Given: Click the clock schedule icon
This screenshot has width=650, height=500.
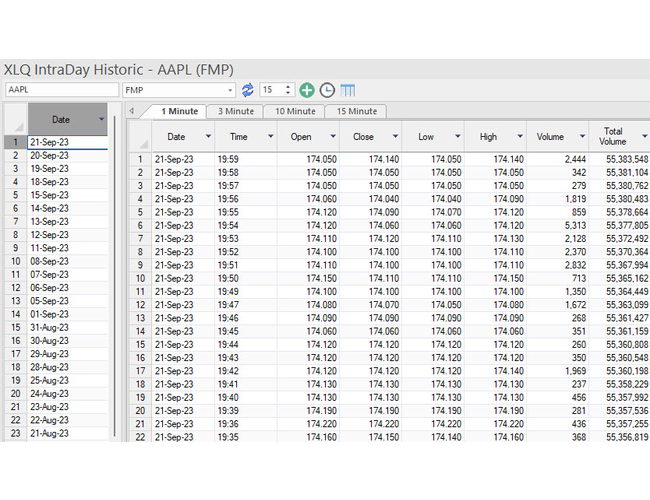Looking at the screenshot, I should (x=327, y=90).
